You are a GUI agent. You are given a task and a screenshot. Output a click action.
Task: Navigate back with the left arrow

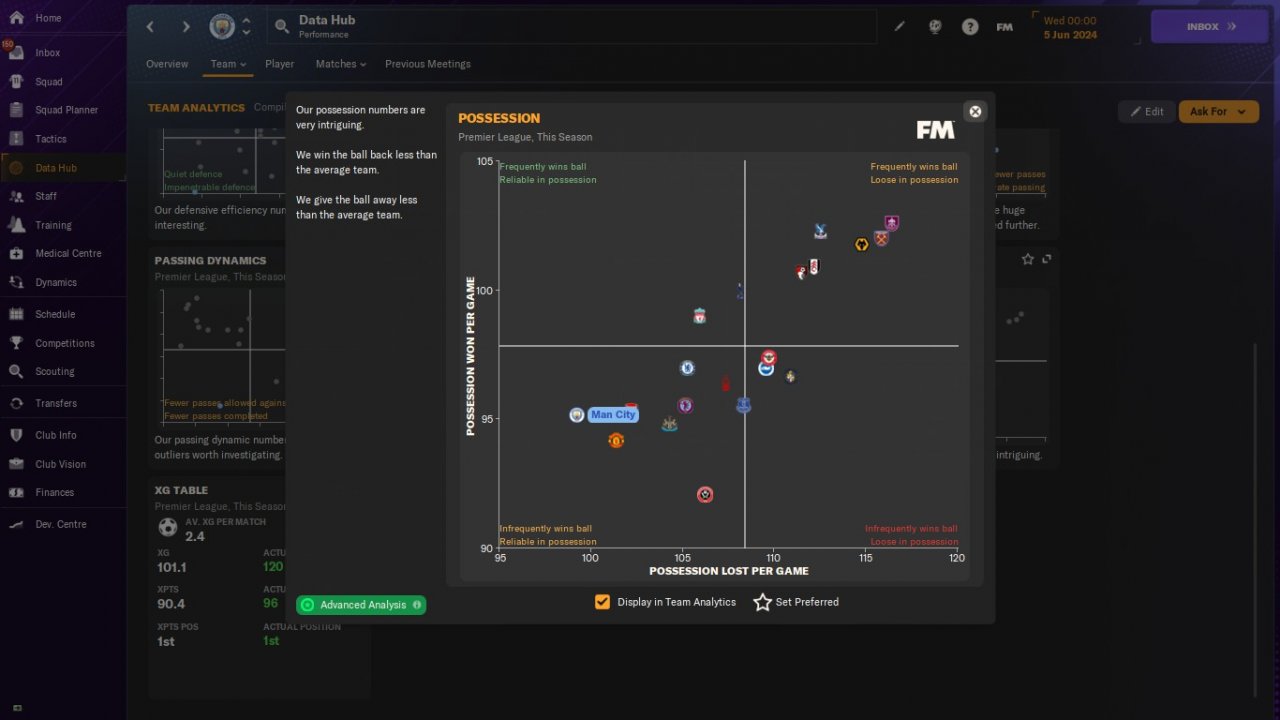click(x=150, y=27)
